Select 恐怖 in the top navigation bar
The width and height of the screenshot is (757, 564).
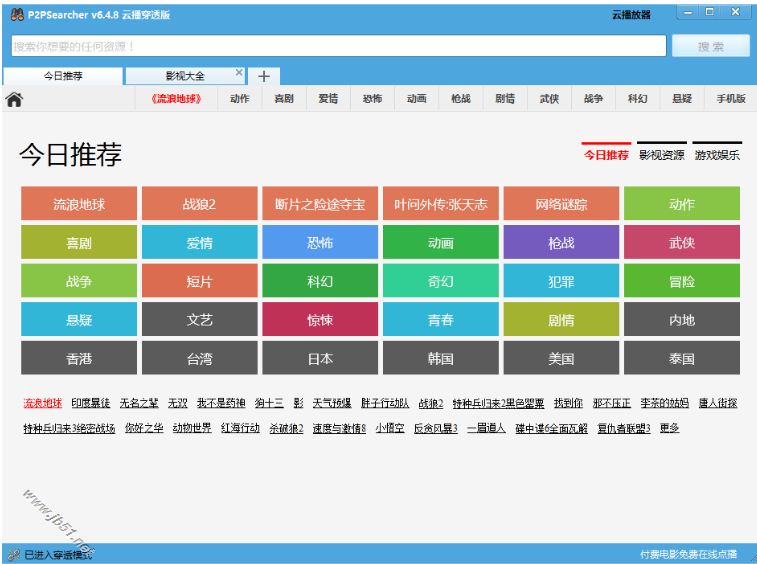[372, 99]
